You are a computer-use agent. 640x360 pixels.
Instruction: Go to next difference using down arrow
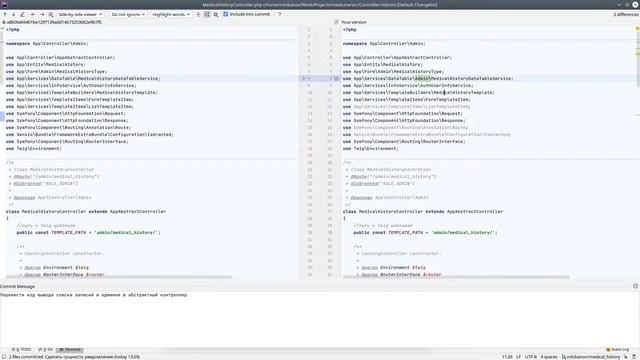13,14
